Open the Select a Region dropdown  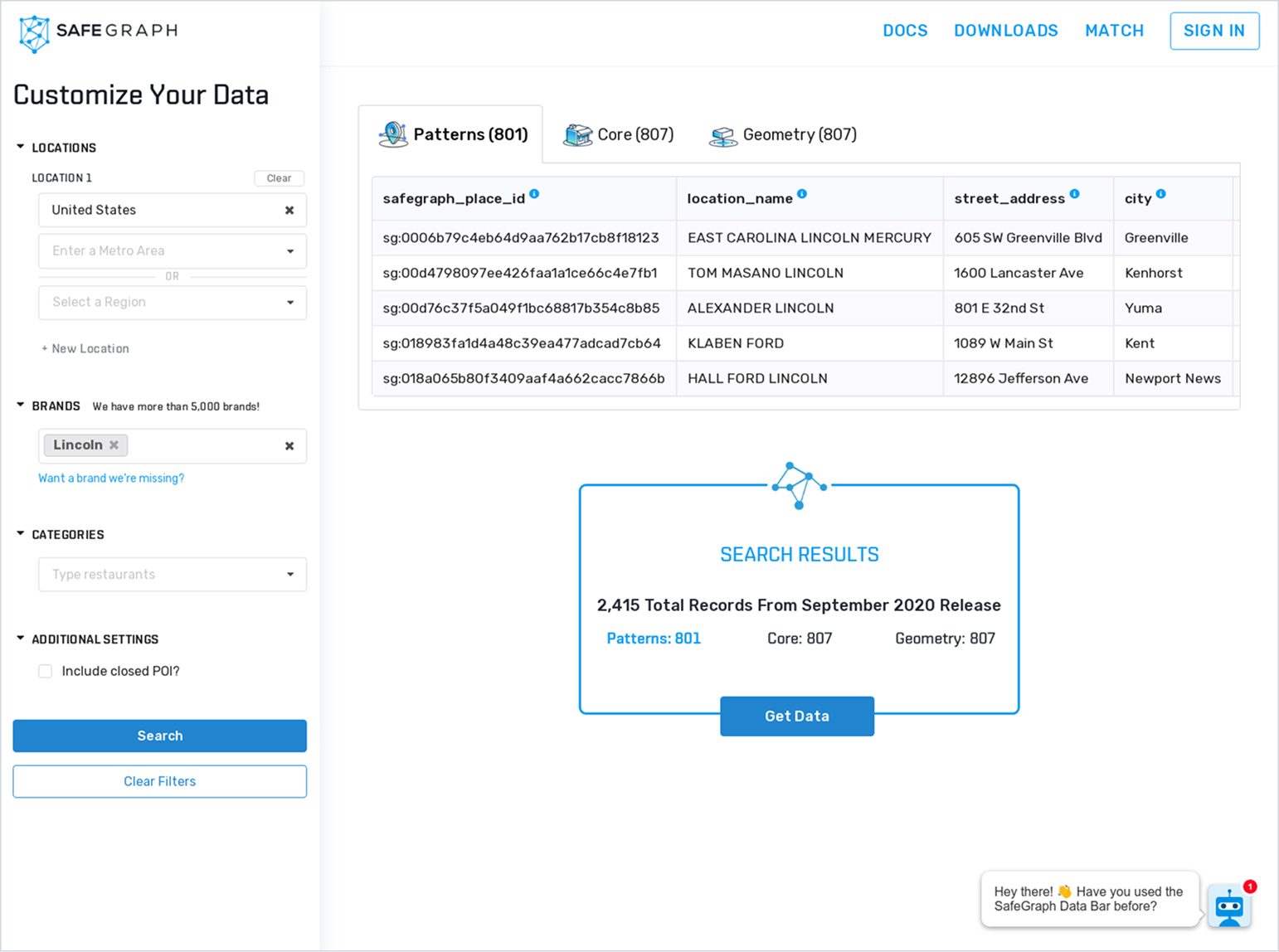point(173,303)
